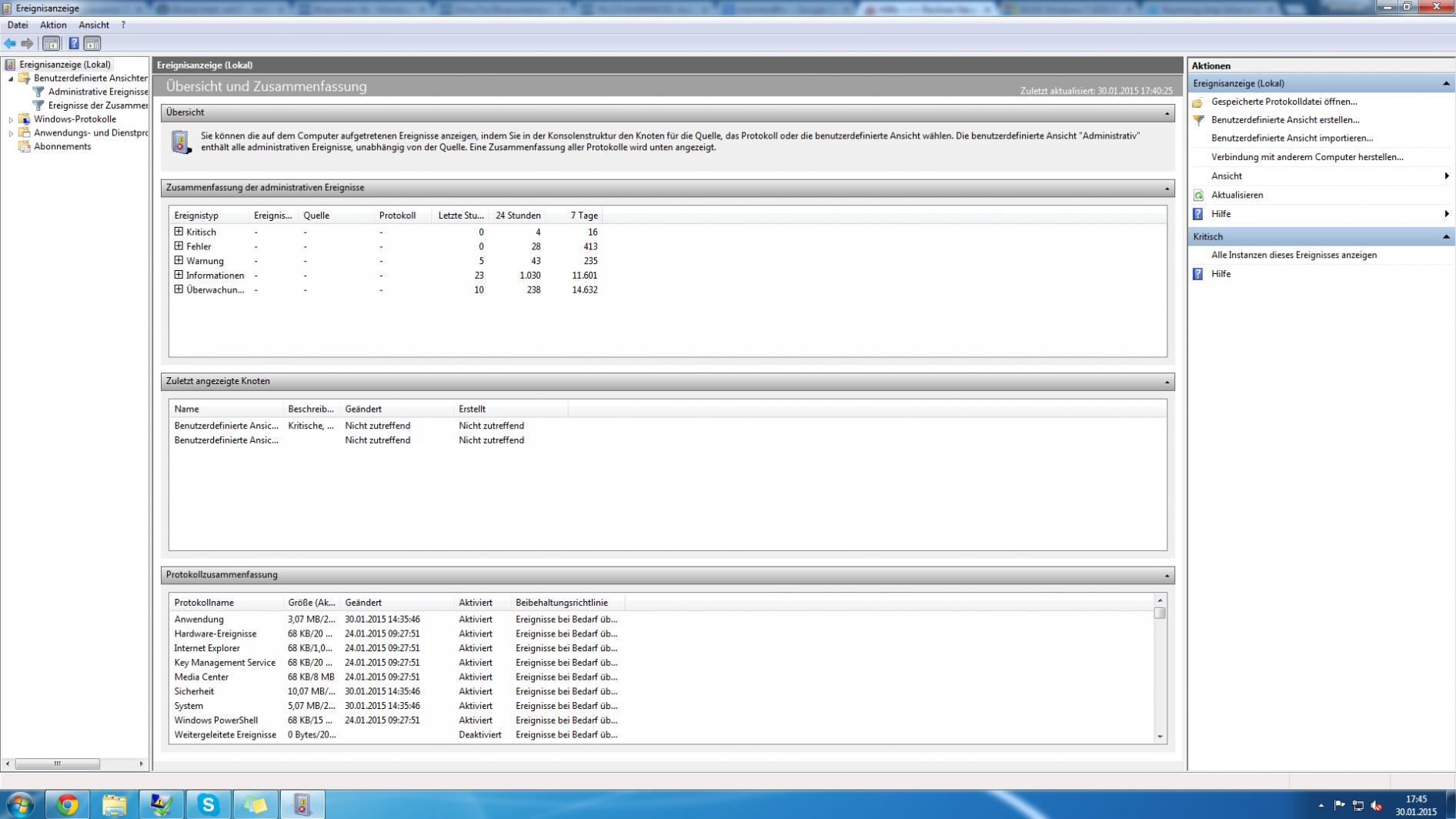Select the Windows PowerShell log row
Viewport: 1456px width, 819px height.
coord(396,720)
